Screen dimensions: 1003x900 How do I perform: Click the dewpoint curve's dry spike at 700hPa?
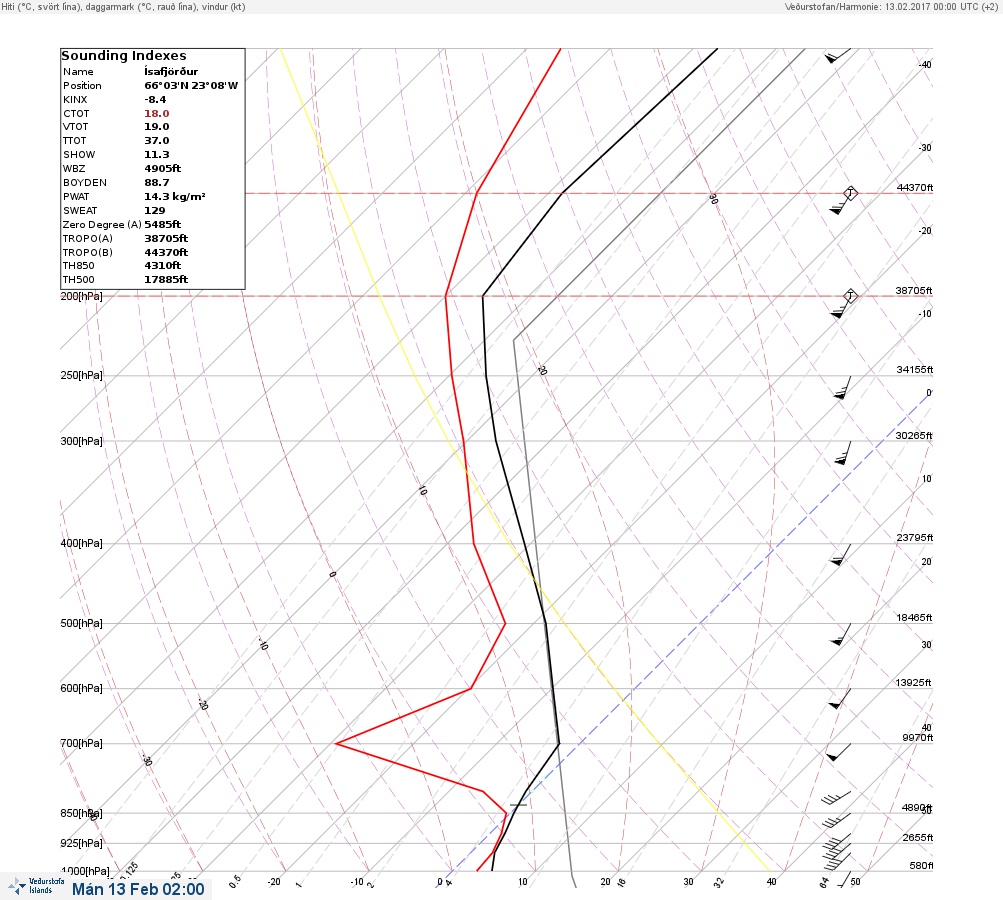(x=336, y=743)
